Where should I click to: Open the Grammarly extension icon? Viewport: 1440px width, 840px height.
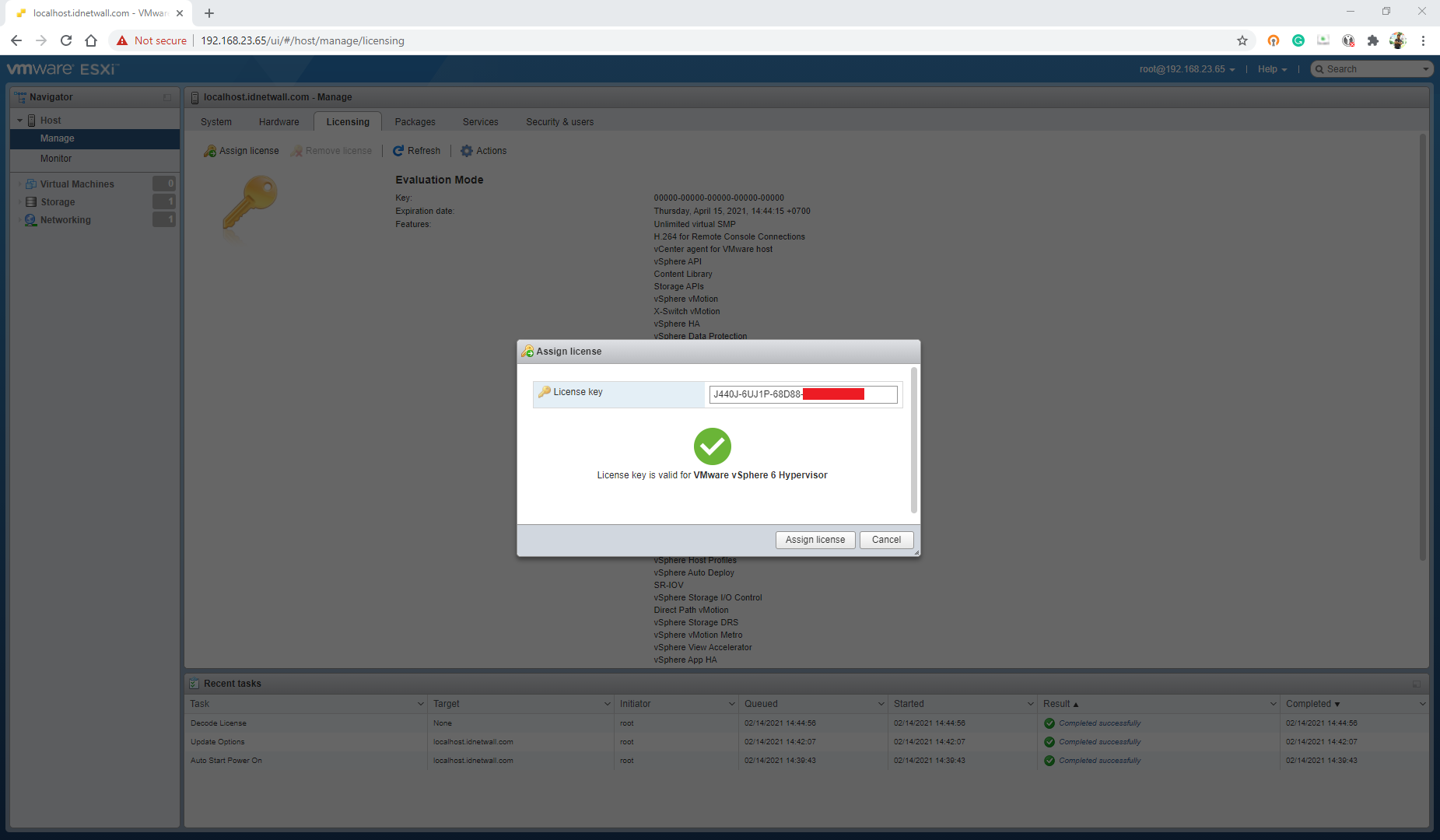pos(1298,40)
